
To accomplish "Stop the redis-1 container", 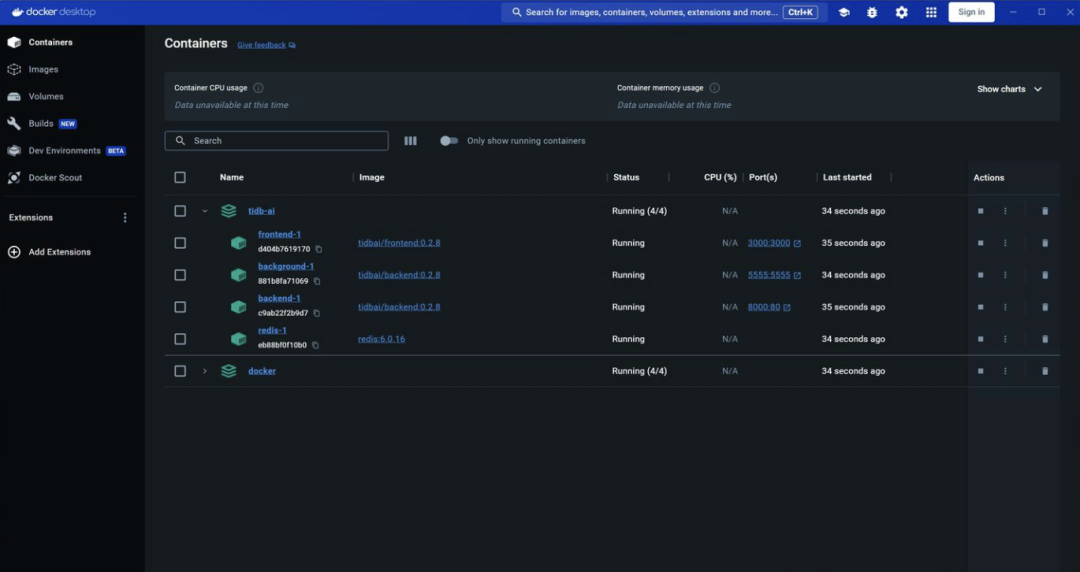I will click(x=981, y=339).
